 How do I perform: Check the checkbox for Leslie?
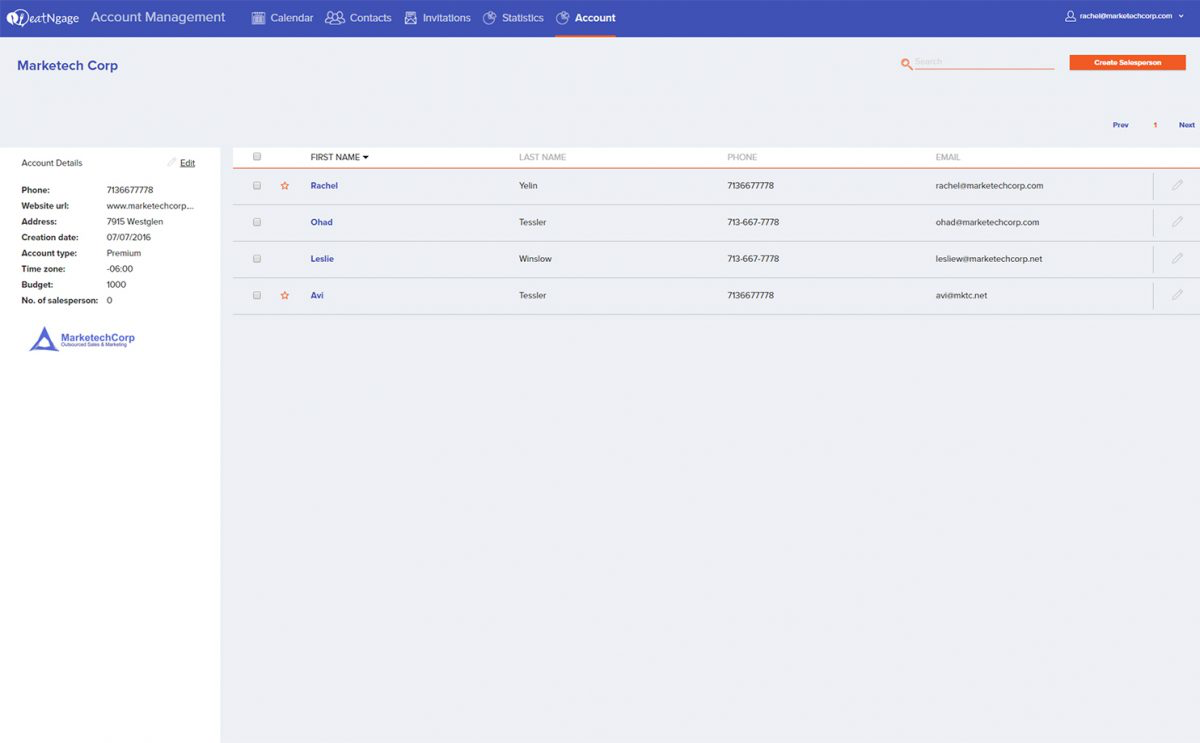257,259
